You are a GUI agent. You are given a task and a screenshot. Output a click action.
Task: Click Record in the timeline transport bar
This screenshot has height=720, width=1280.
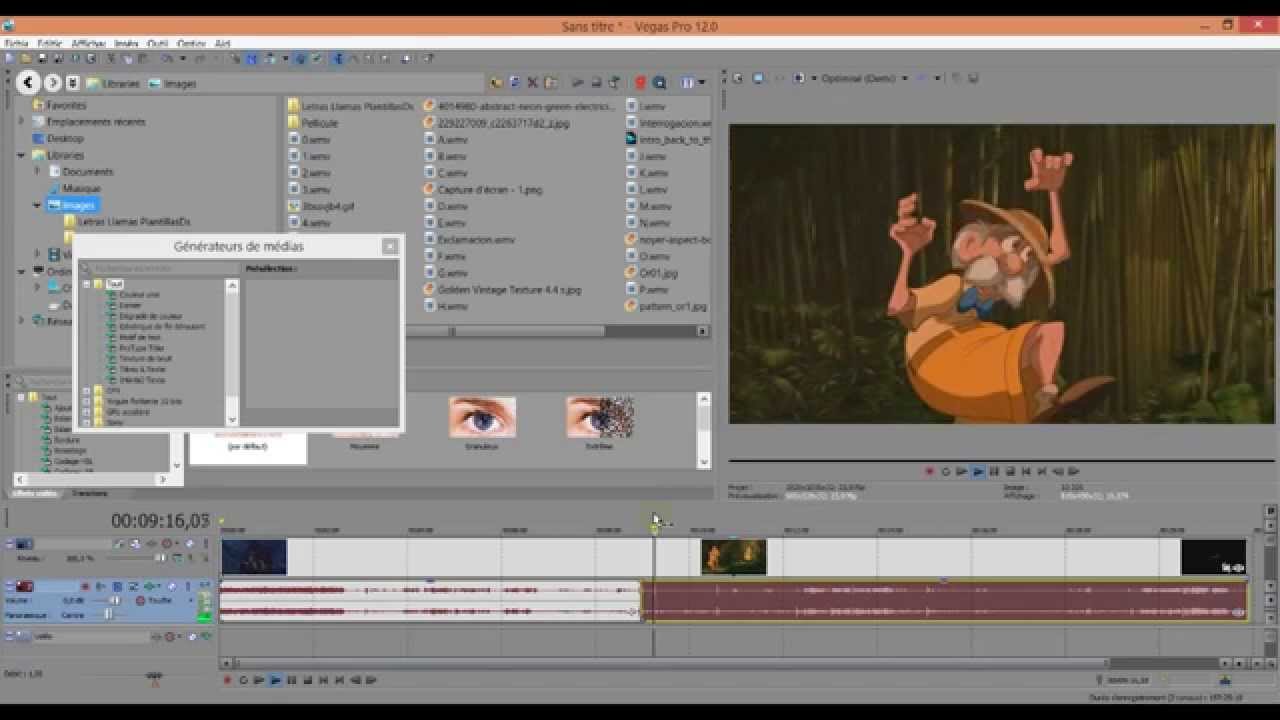point(227,680)
